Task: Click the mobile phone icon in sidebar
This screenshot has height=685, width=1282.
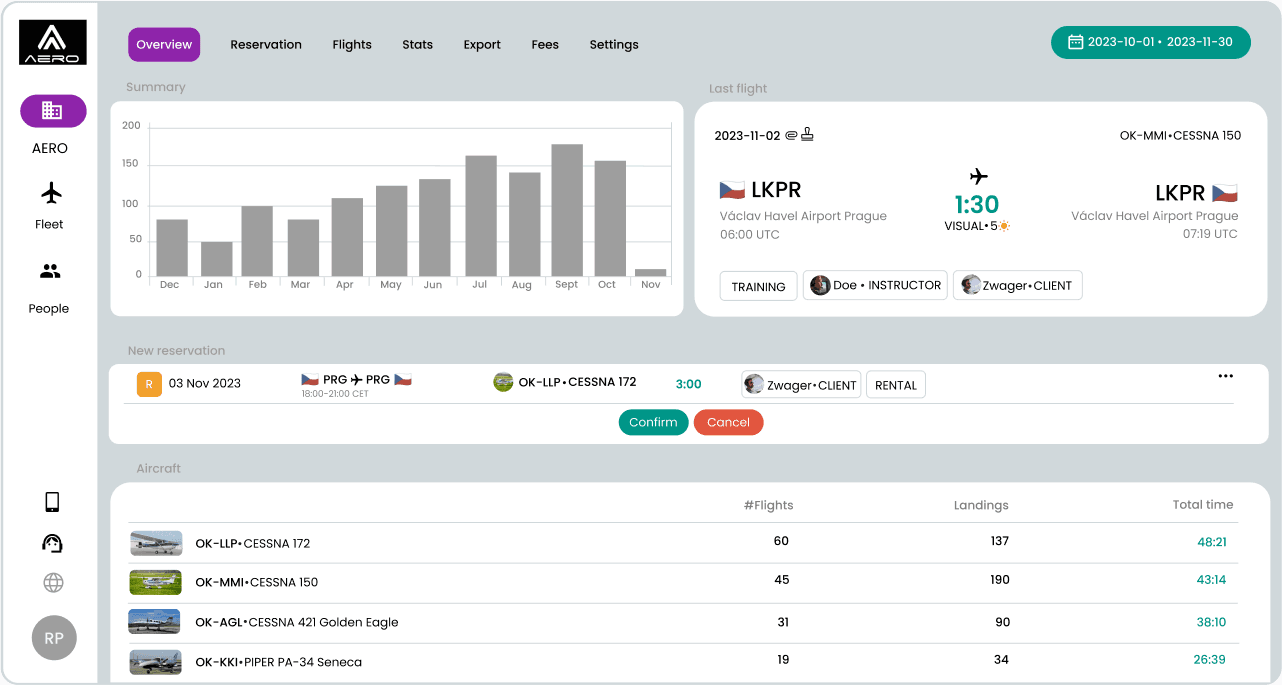Action: pyautogui.click(x=53, y=502)
